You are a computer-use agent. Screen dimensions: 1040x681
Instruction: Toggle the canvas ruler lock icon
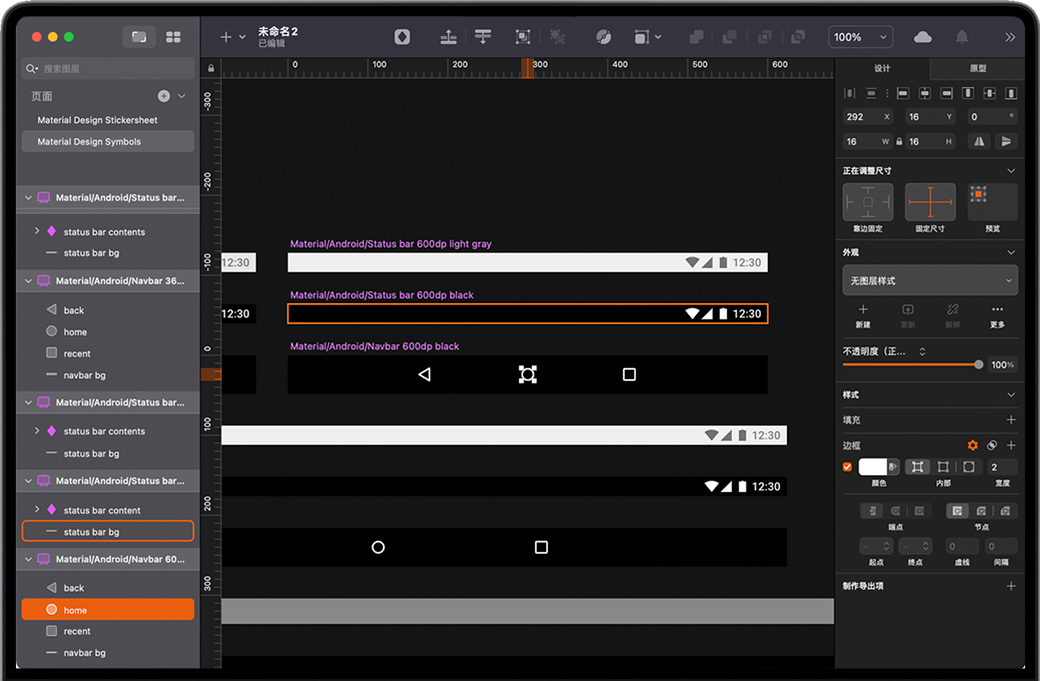210,68
